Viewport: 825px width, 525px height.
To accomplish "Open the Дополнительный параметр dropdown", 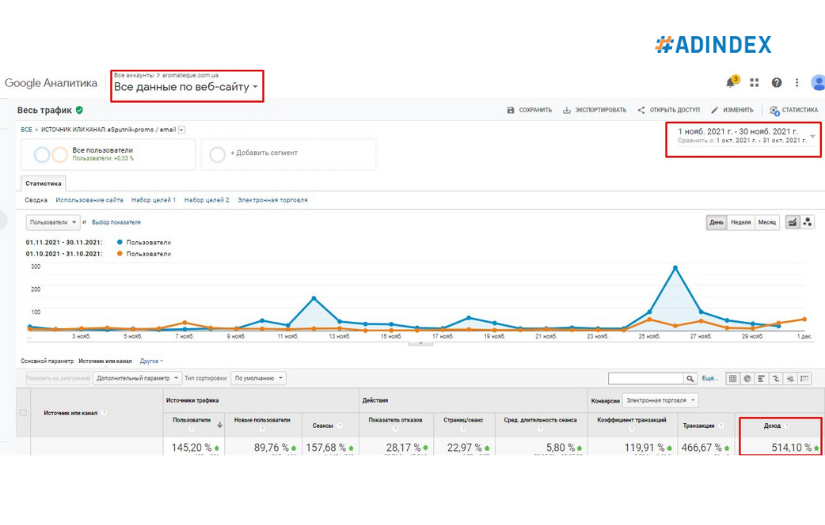I will point(137,378).
